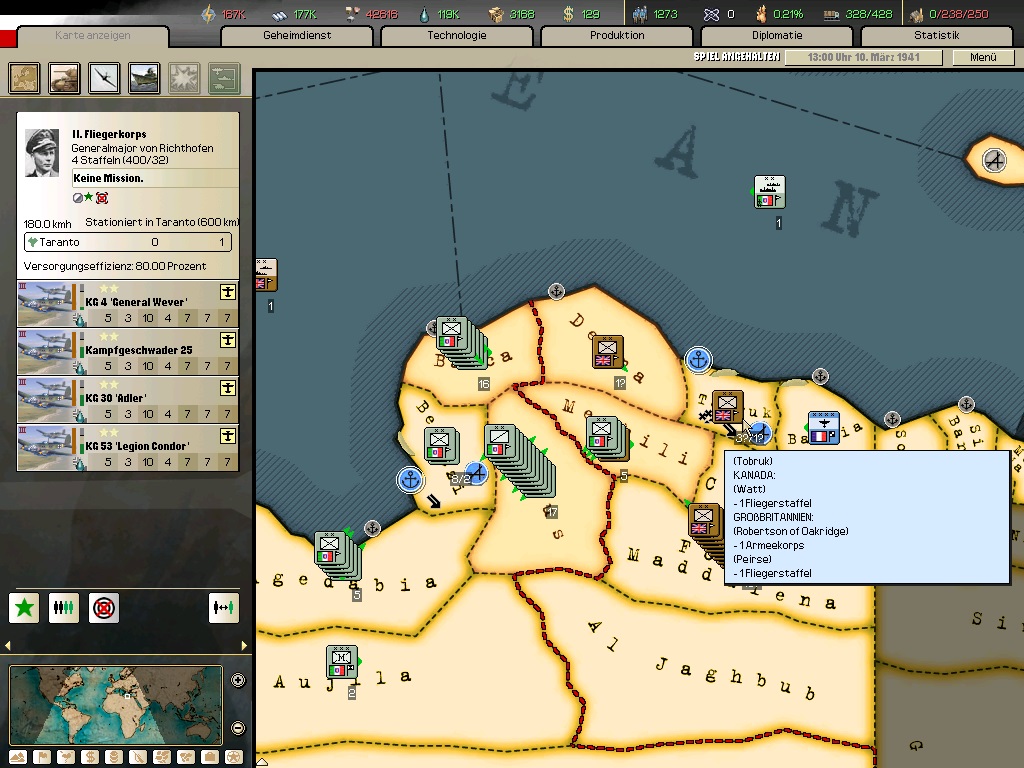This screenshot has height=768, width=1024.
Task: Click the Menü button
Action: (983, 58)
